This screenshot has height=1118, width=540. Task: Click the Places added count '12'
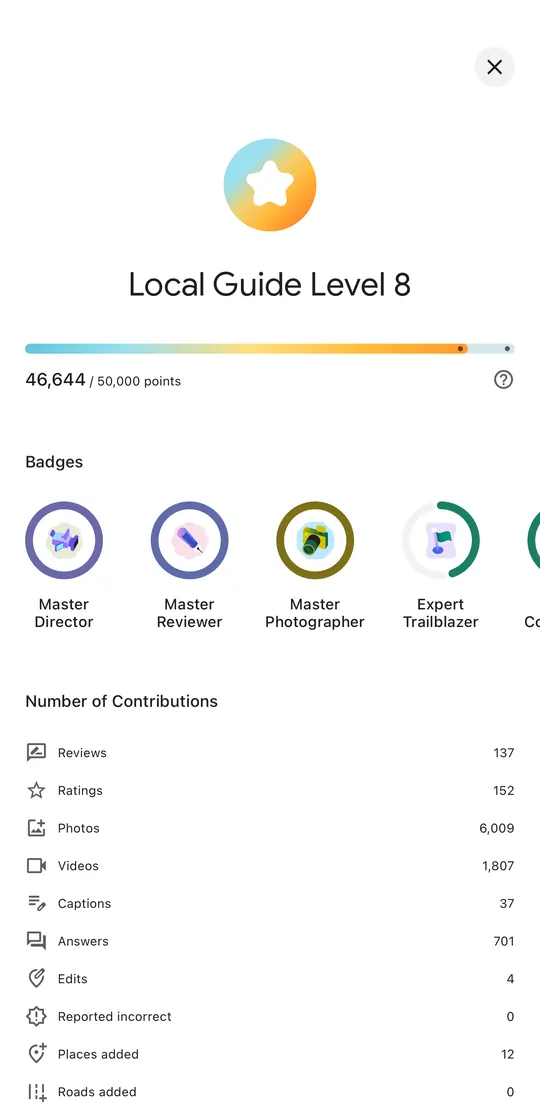(508, 1054)
